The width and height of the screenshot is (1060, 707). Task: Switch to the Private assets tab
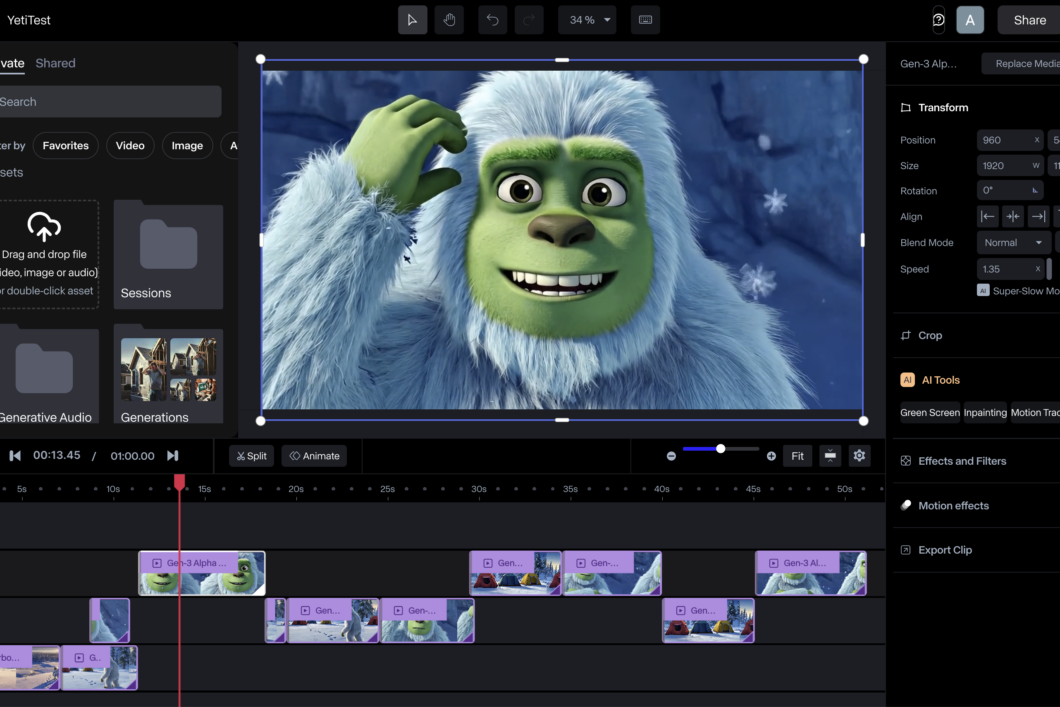click(12, 63)
